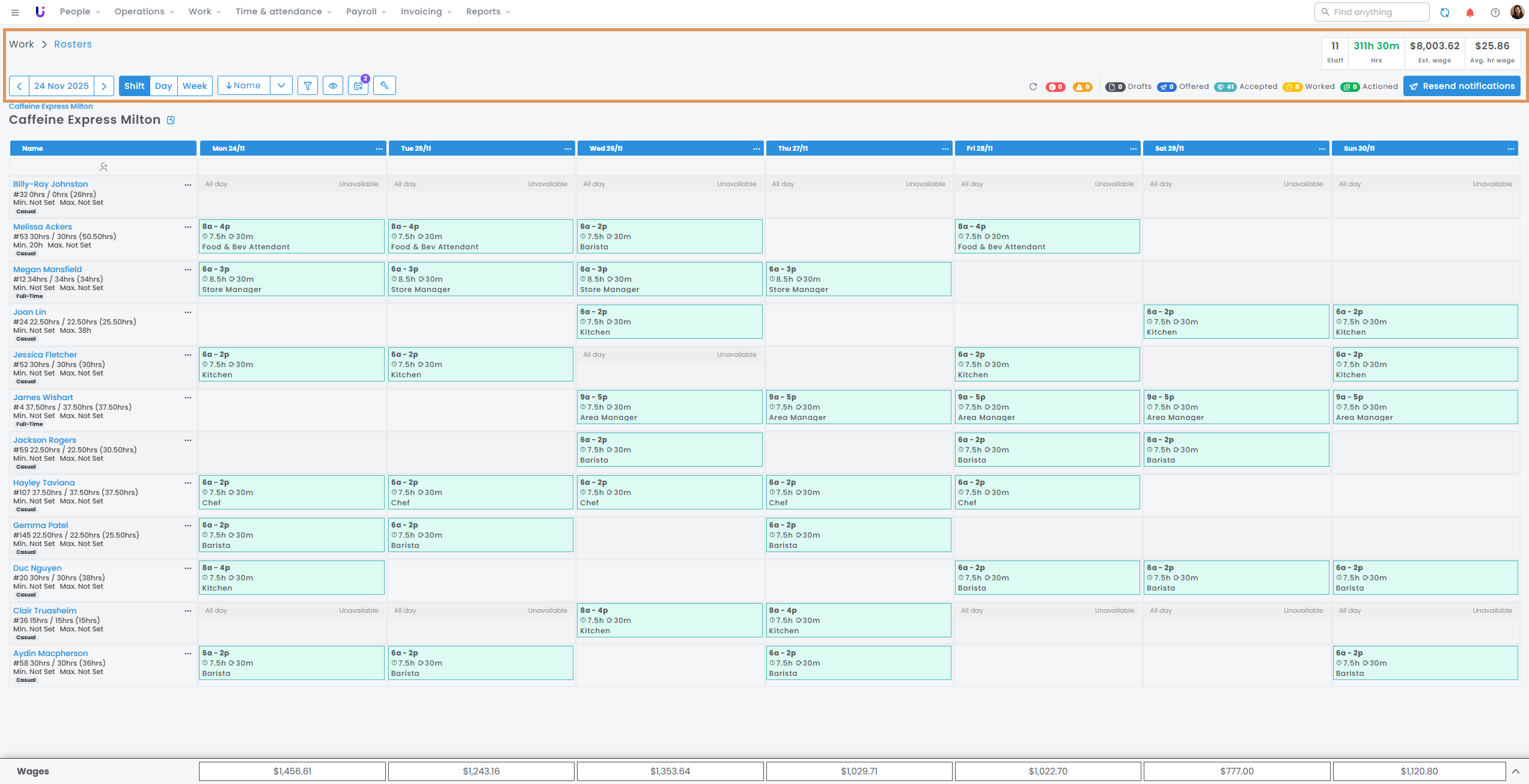
Task: Toggle the eye visibility options button
Action: pos(332,86)
